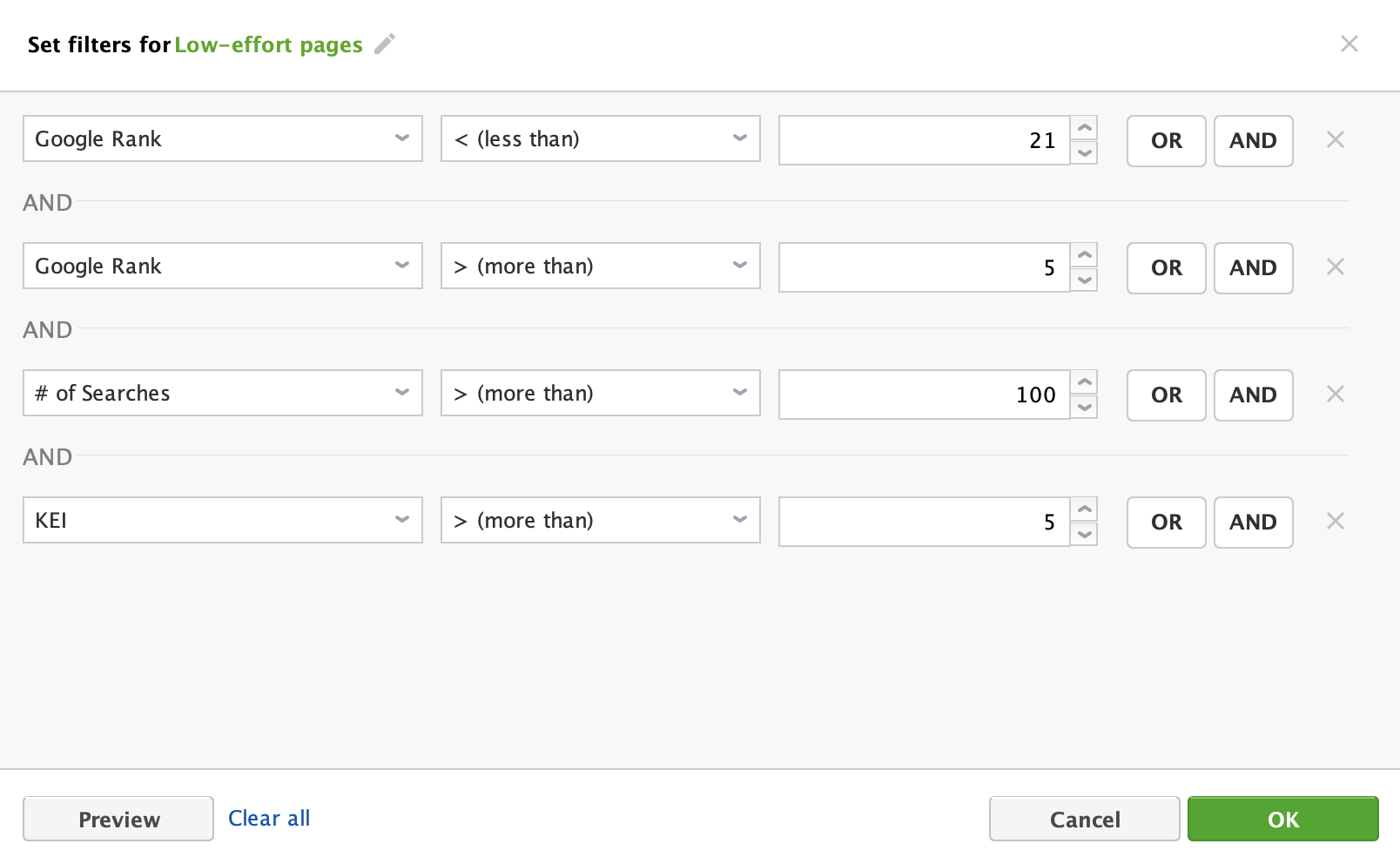Decrease the # of Searches value 100
This screenshot has width=1400, height=857.
pos(1084,407)
